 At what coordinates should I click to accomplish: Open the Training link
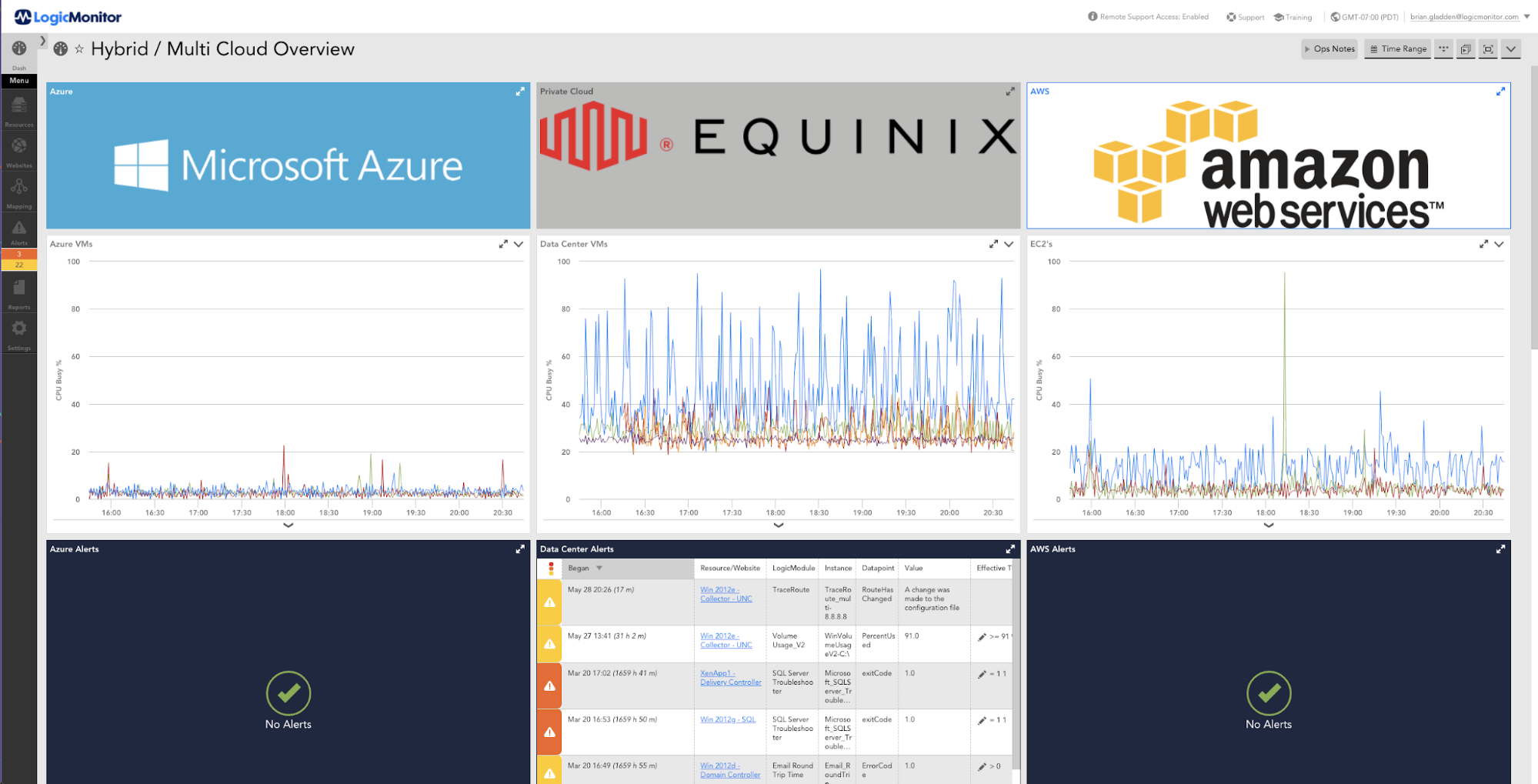click(x=1293, y=17)
